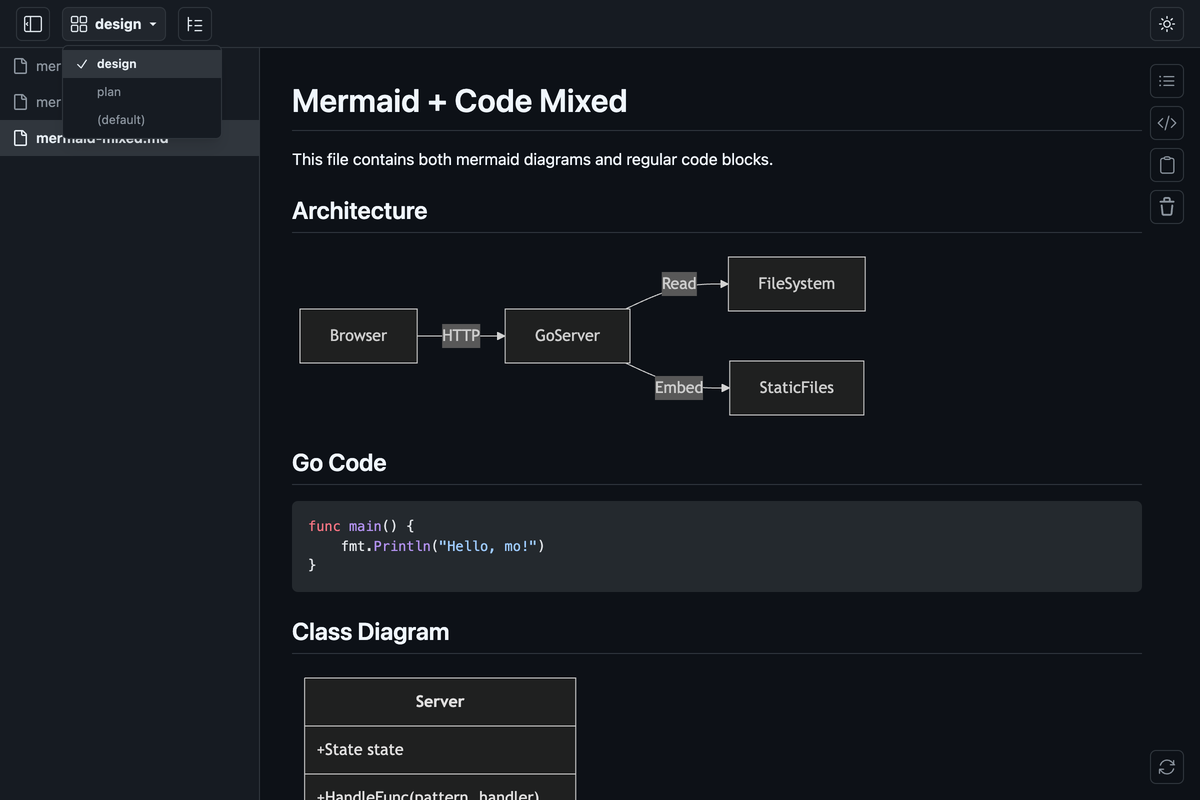Click the Browser node in the diagram
Screen dimensions: 1200x800
[x=359, y=336]
